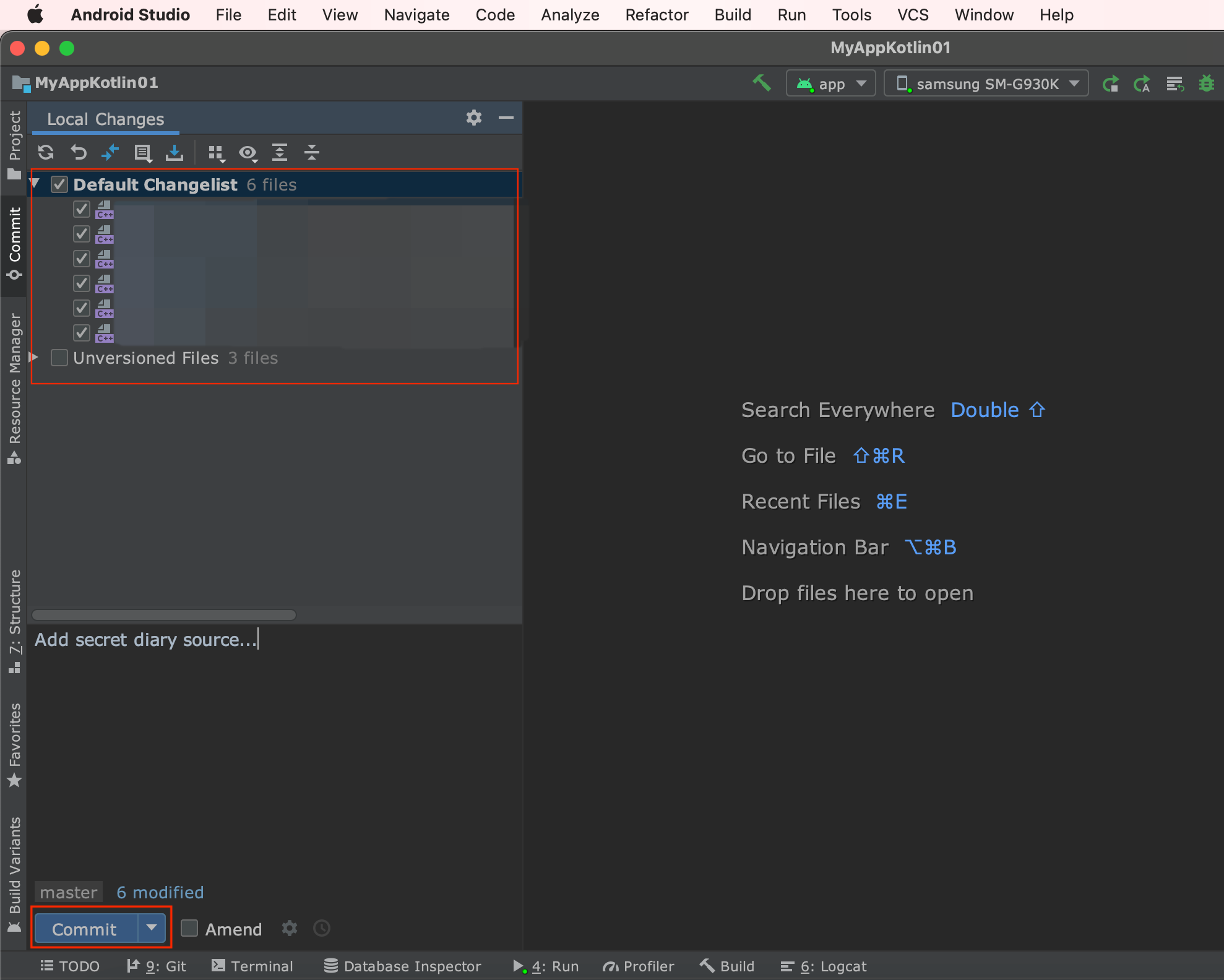Click the MyAppKotlin01 project breadcrumb

coord(85,83)
